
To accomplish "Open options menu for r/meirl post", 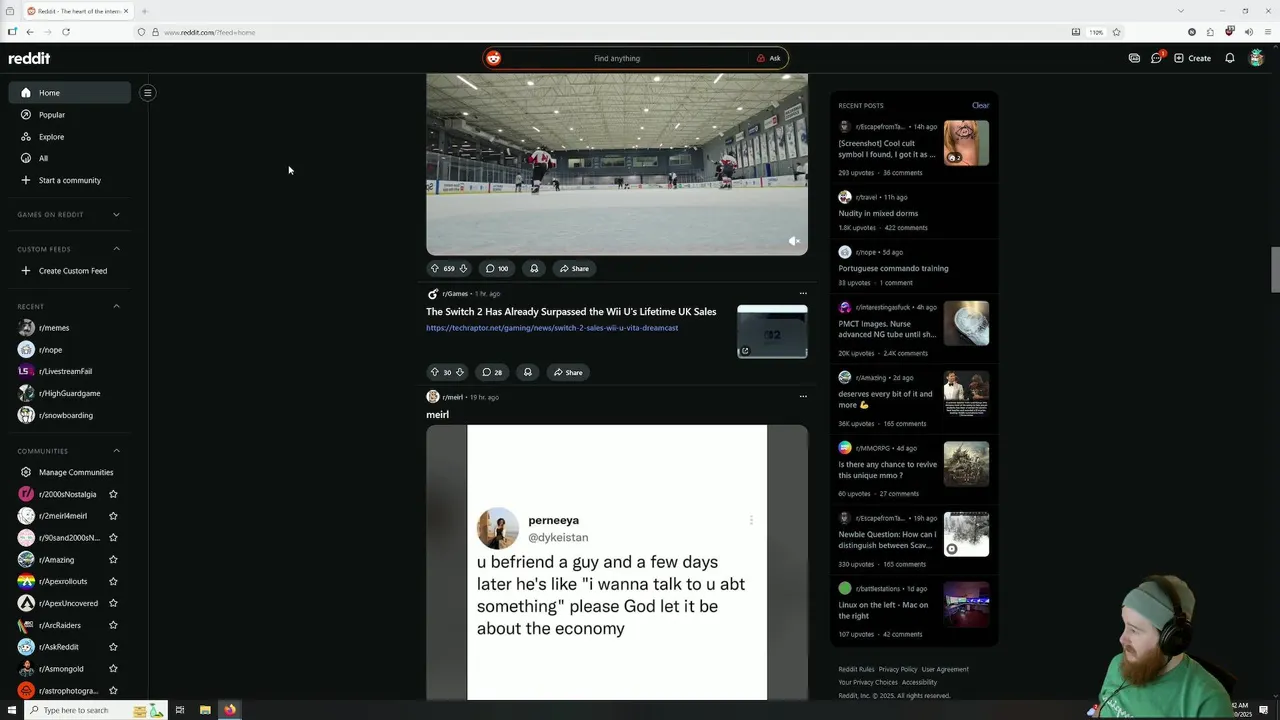I will [x=803, y=397].
